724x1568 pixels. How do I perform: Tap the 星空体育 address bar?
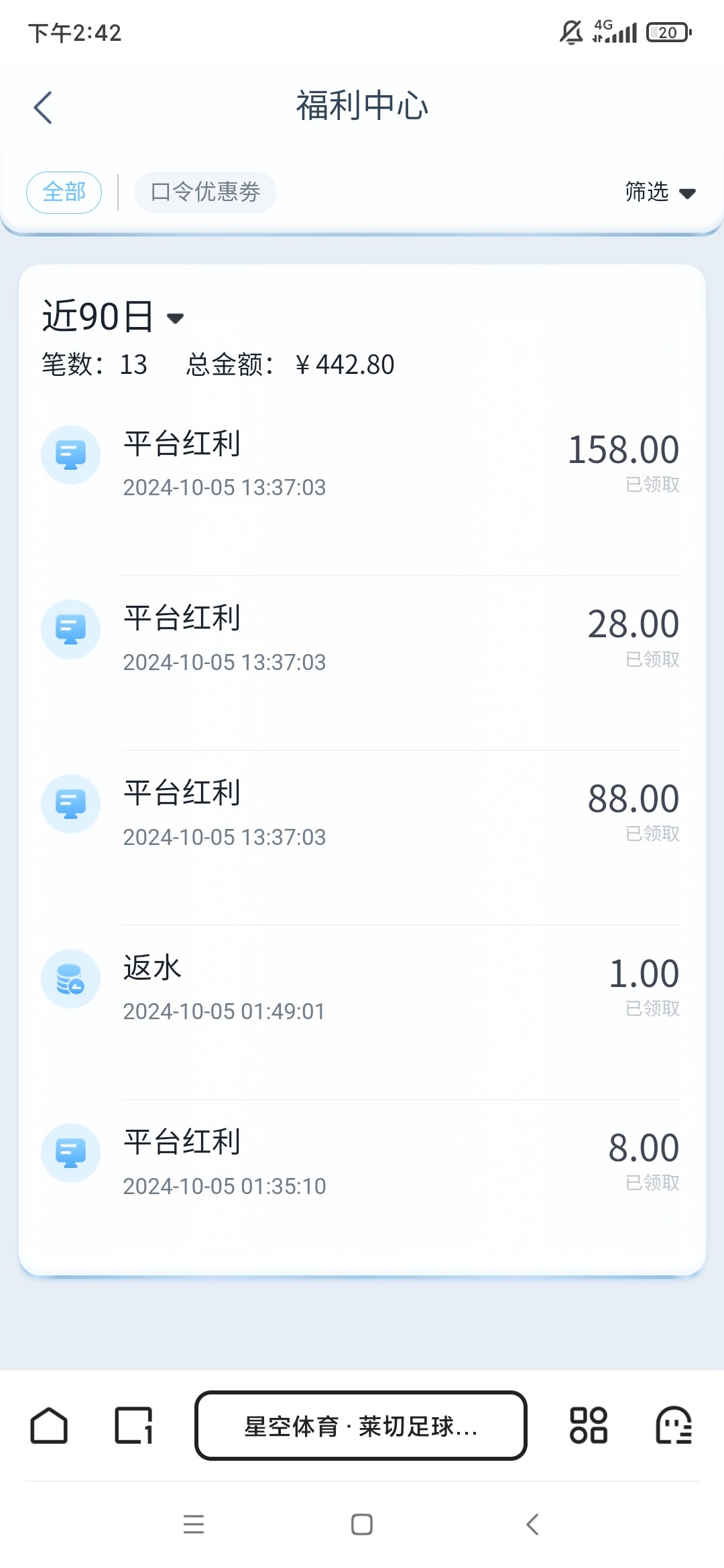click(361, 1425)
